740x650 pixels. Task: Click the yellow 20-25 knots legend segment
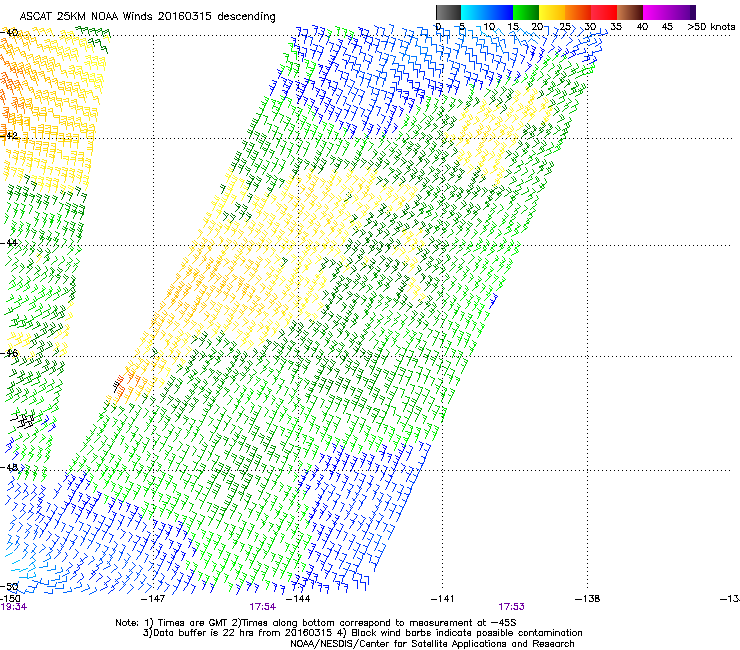(552, 12)
